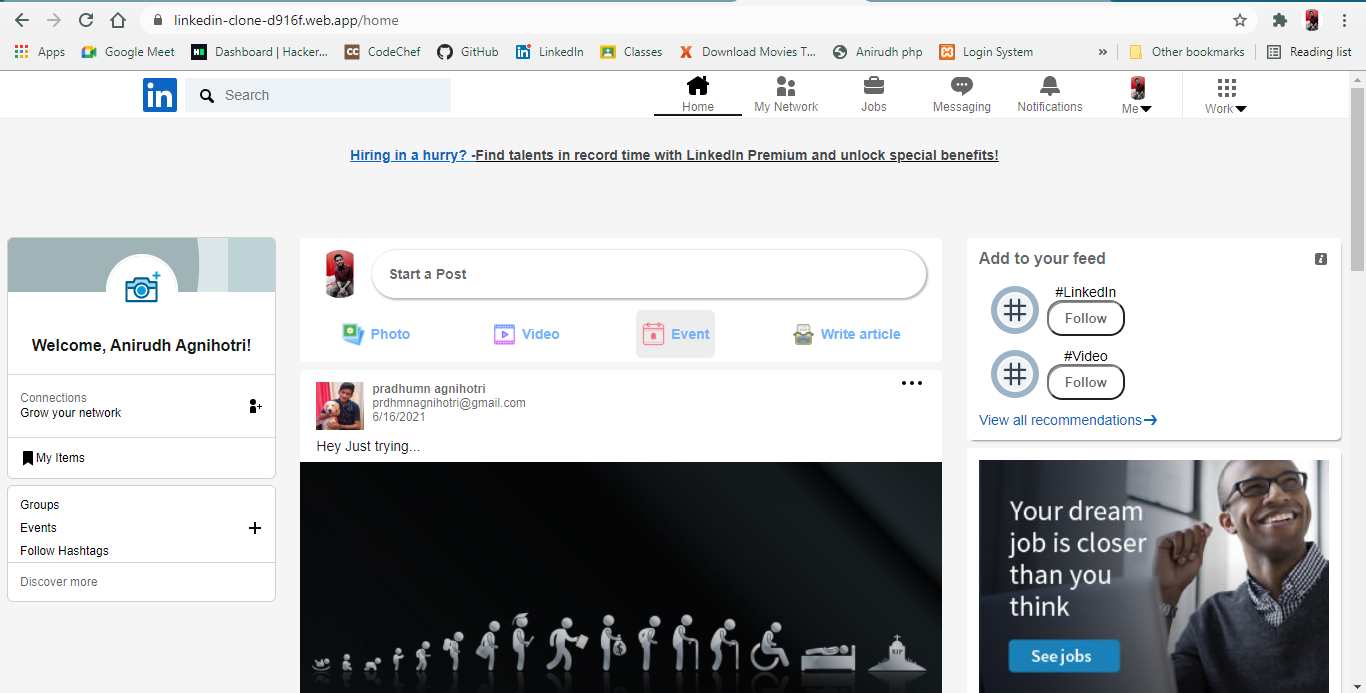Expand the Me profile dropdown
Image resolution: width=1366 pixels, height=693 pixels.
coord(1137,95)
